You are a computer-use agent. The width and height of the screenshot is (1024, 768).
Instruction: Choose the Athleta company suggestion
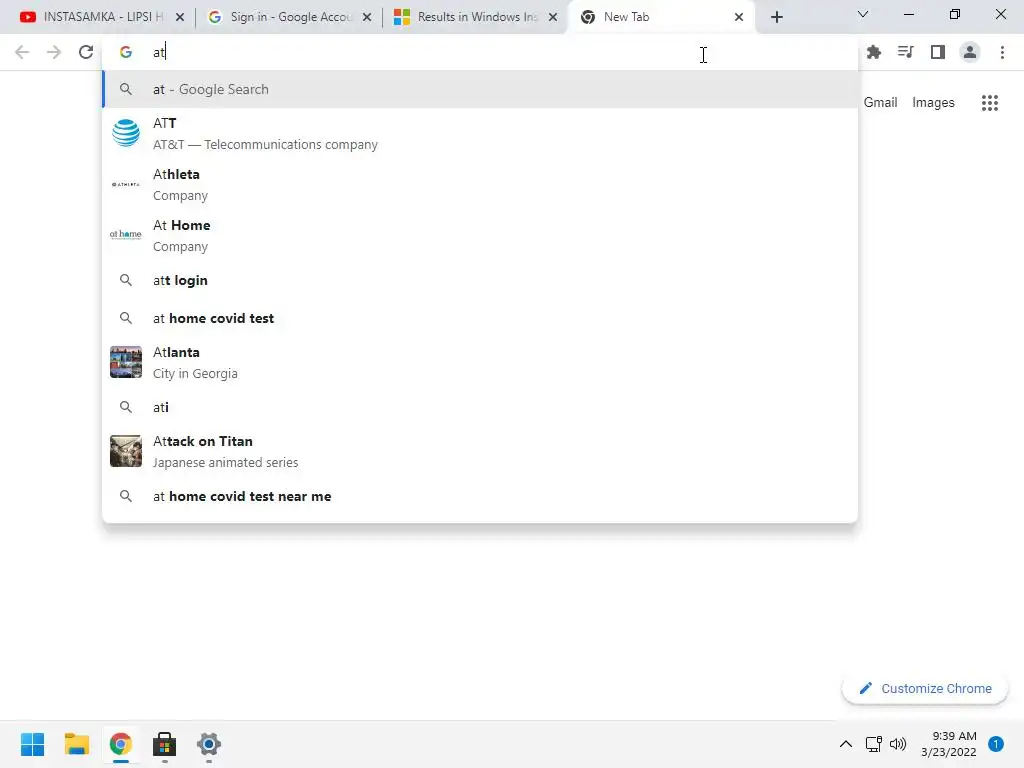[x=480, y=184]
